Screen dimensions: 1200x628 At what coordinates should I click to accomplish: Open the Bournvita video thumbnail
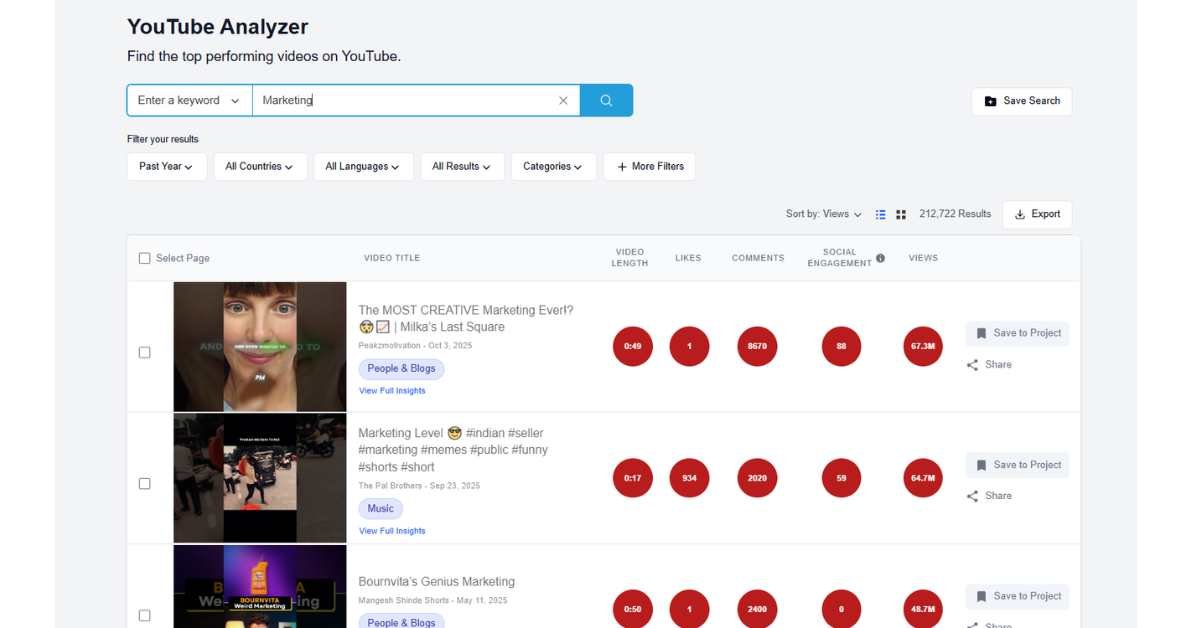(260, 586)
